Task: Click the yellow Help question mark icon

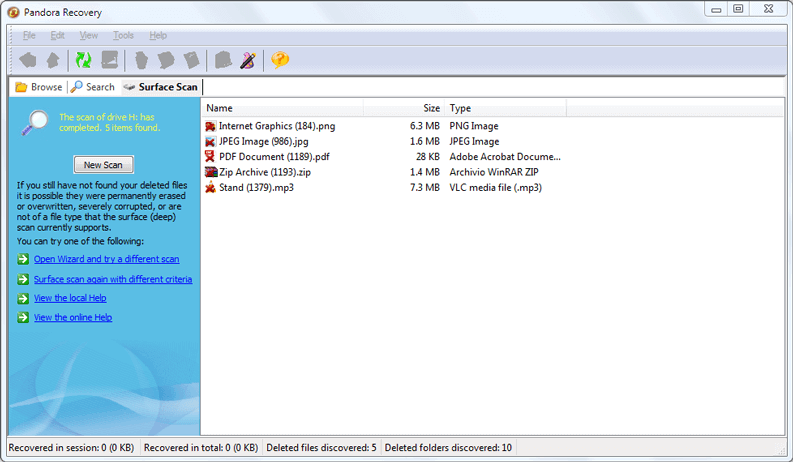Action: [280, 60]
